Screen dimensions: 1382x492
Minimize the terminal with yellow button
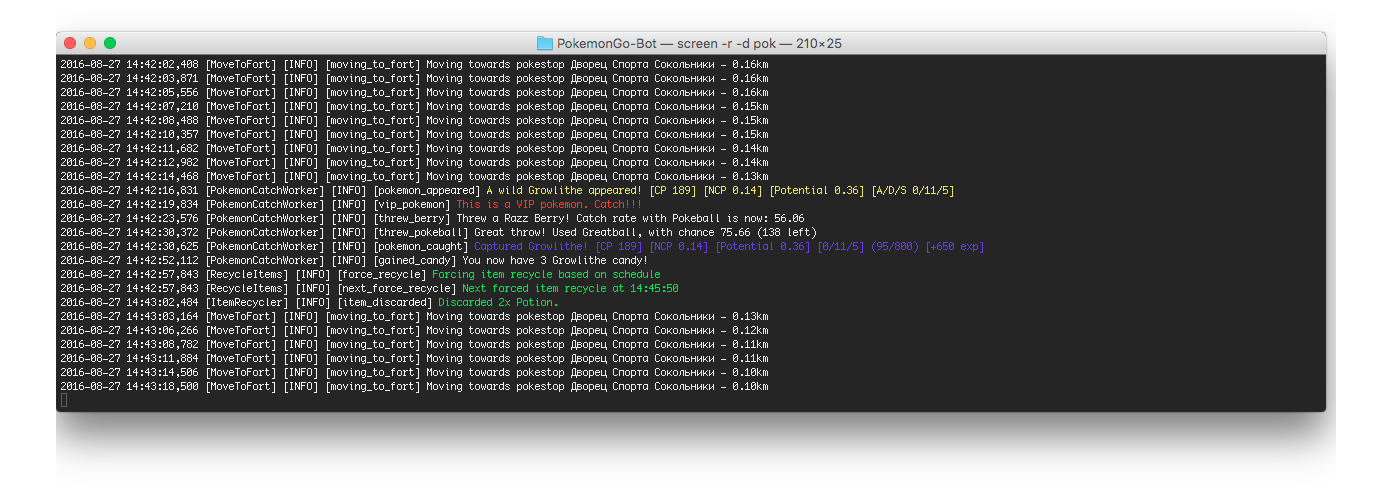(90, 43)
